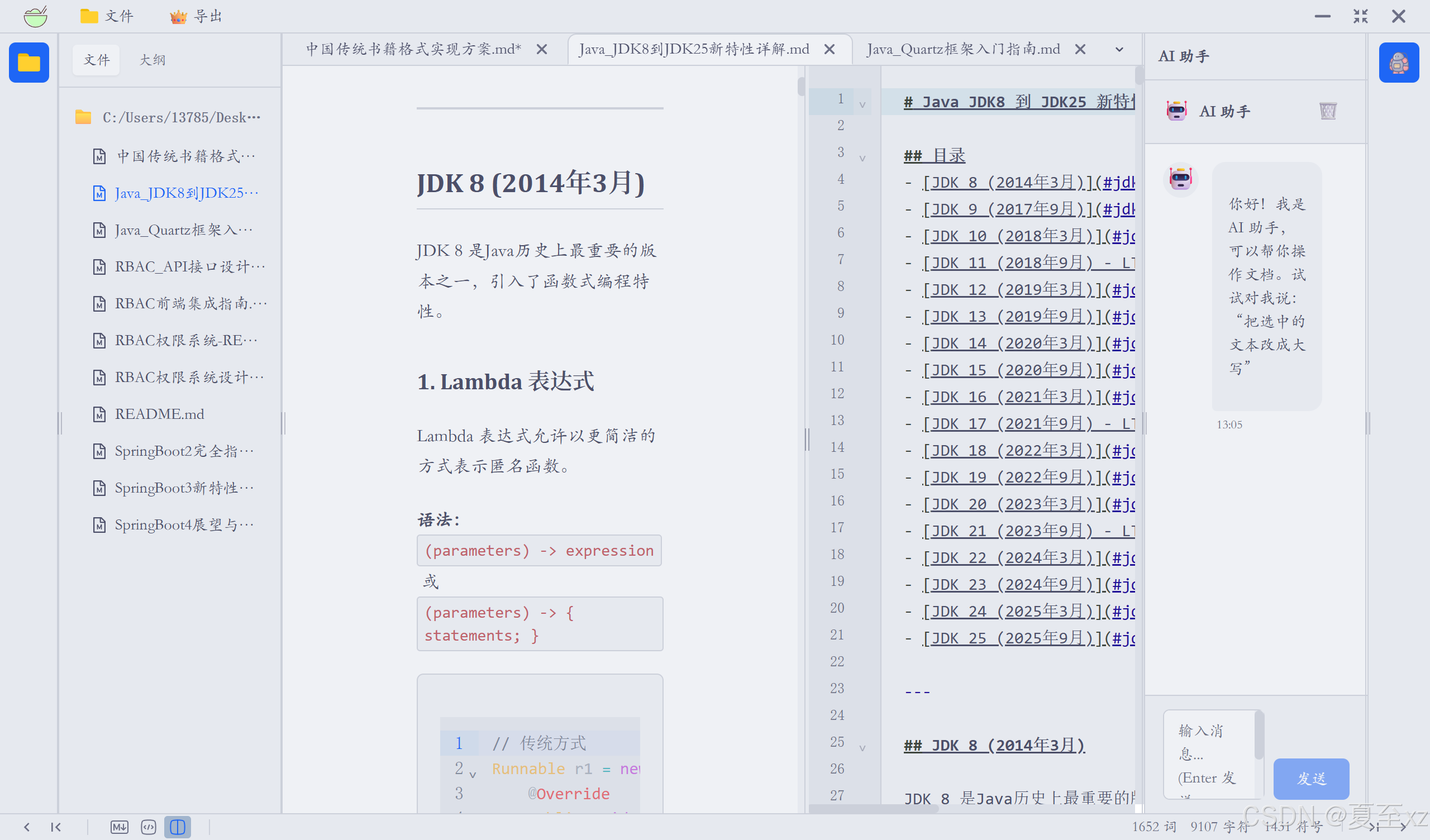Screen dimensions: 1430x840
Task: Collapse left panel with first-page arrow icon
Action: tap(56, 827)
